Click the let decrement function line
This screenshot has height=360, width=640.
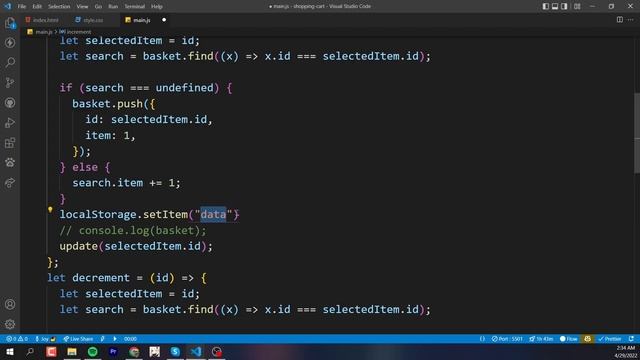[127, 278]
